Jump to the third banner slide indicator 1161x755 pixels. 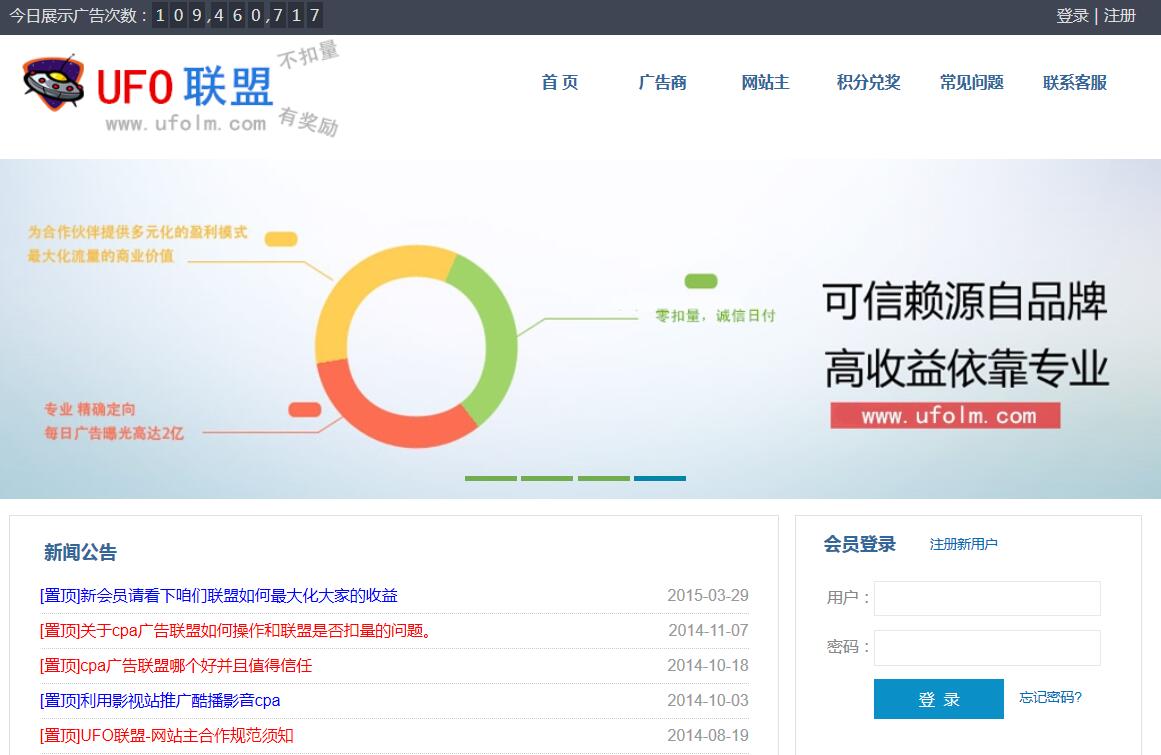pos(604,478)
